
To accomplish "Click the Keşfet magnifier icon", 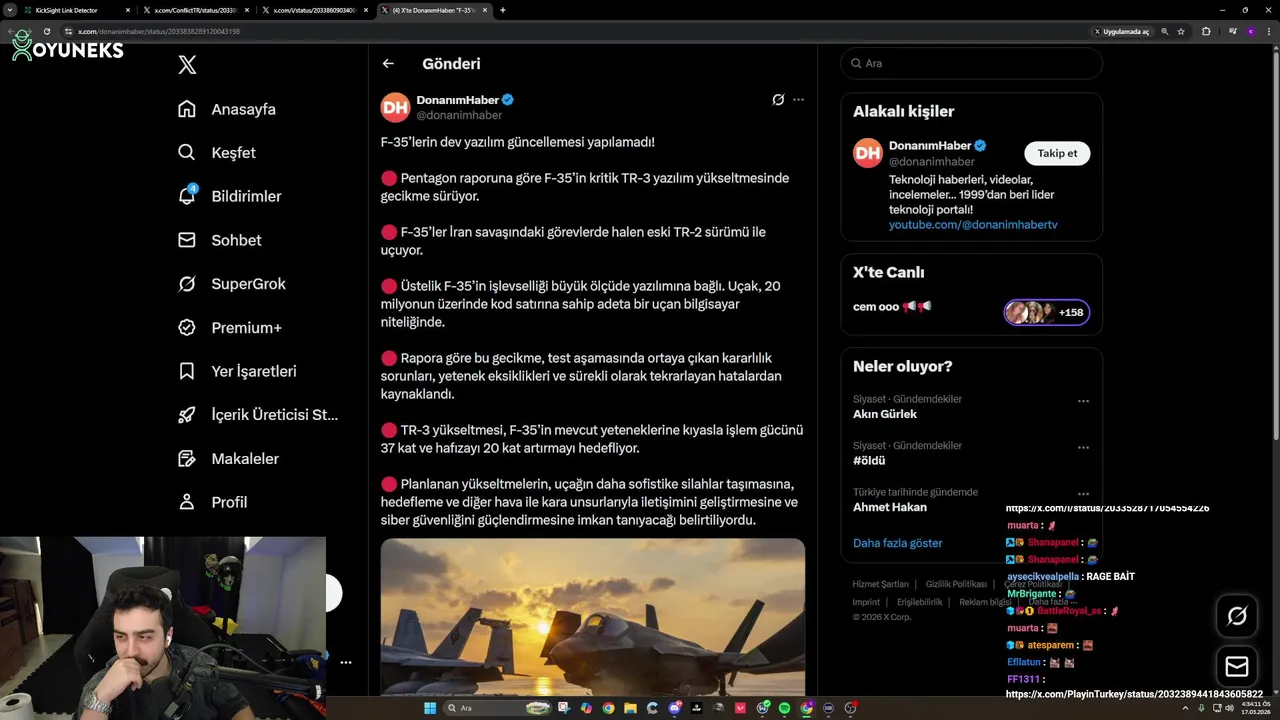I will click(x=187, y=153).
